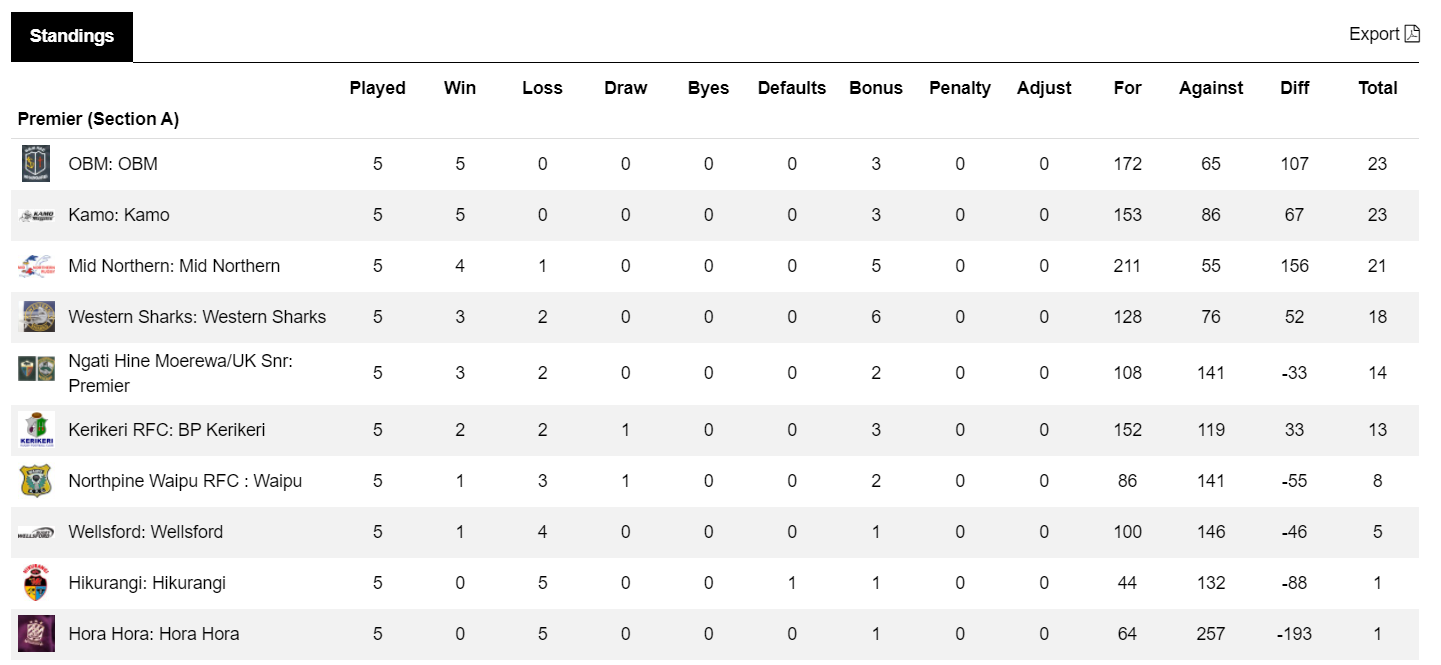Select the Standings tab
This screenshot has height=665, width=1441.
click(72, 36)
